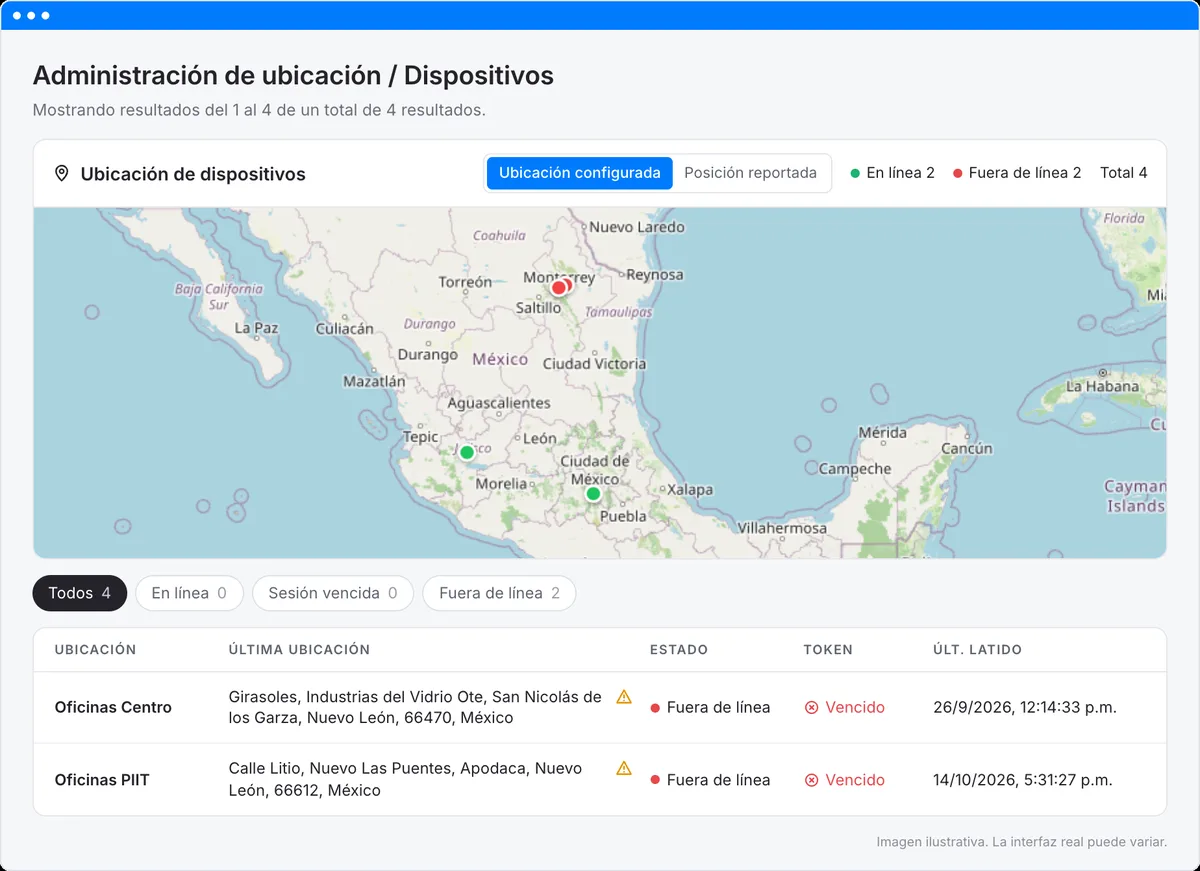Click the warning triangle in Oficinas PIIT row
This screenshot has height=871, width=1200.
[x=624, y=769]
